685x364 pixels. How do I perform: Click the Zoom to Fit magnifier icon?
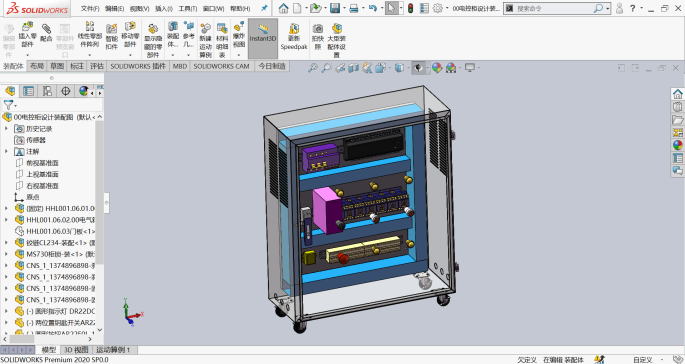coord(312,68)
